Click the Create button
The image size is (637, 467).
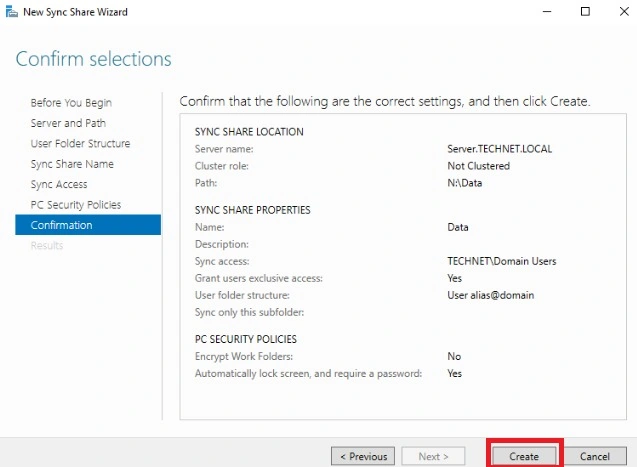(x=524, y=456)
